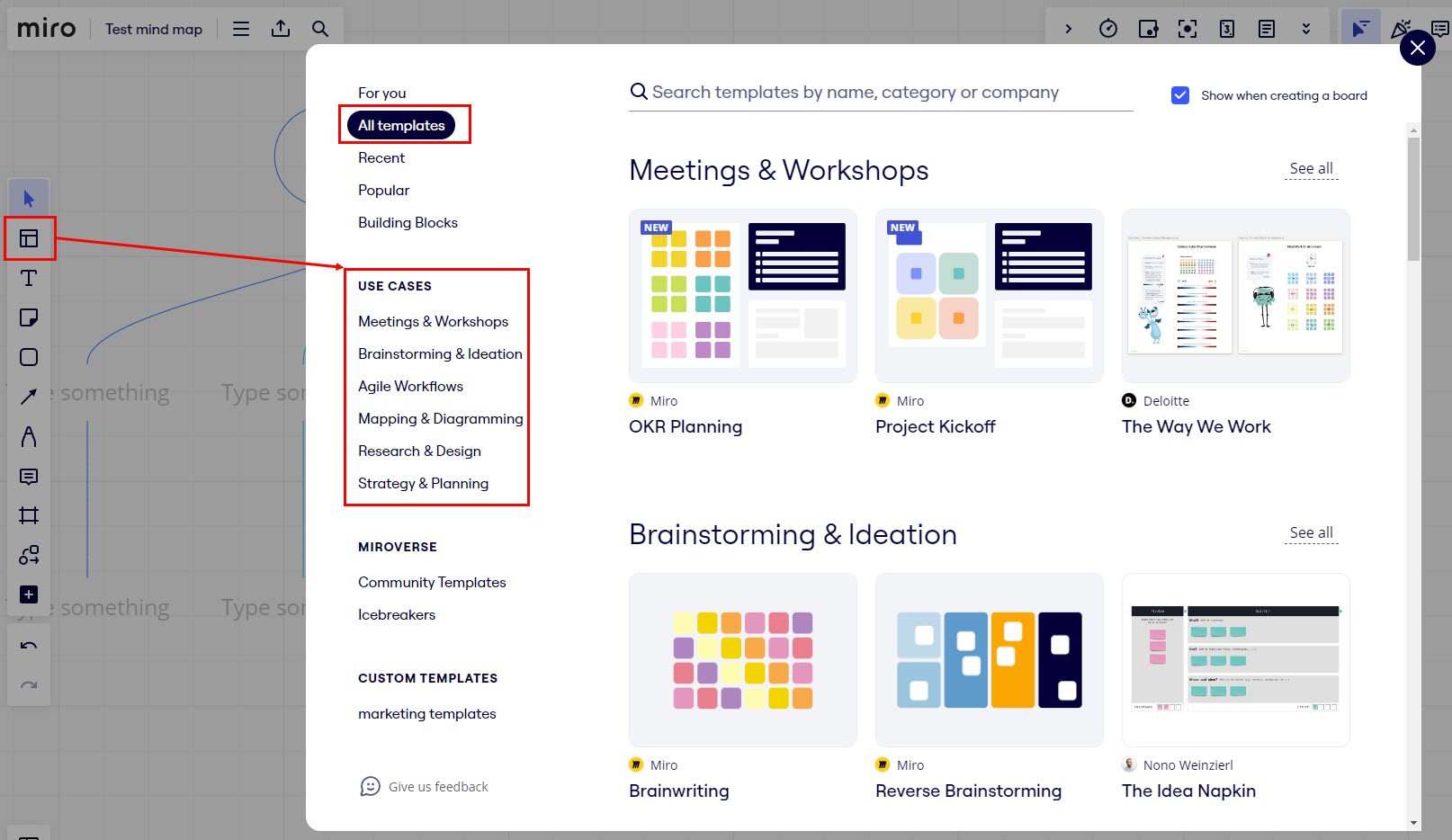Click the scrollbar down arrow
Screen dimensions: 1452x840
pos(1414,823)
